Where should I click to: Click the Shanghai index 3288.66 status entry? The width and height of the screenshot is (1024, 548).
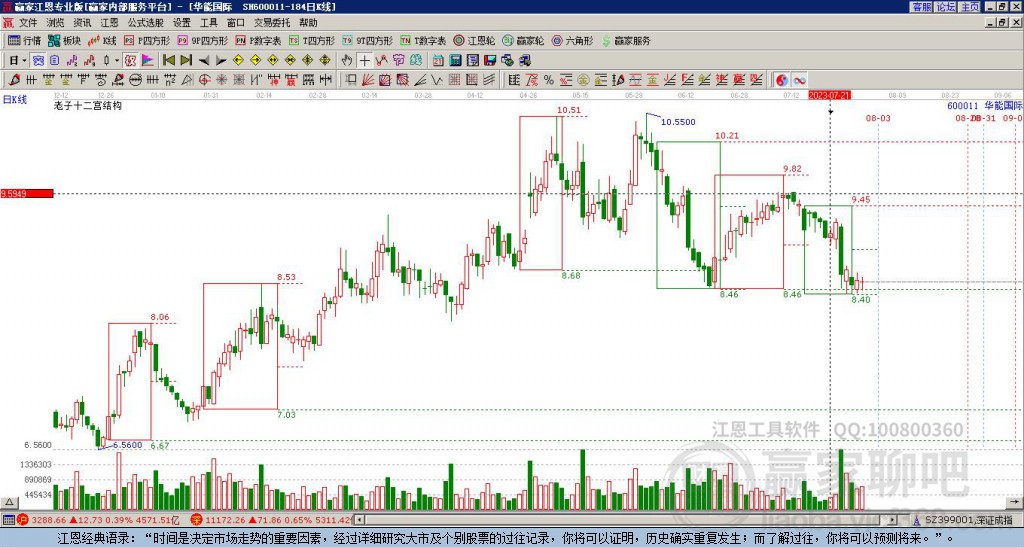pyautogui.click(x=98, y=520)
